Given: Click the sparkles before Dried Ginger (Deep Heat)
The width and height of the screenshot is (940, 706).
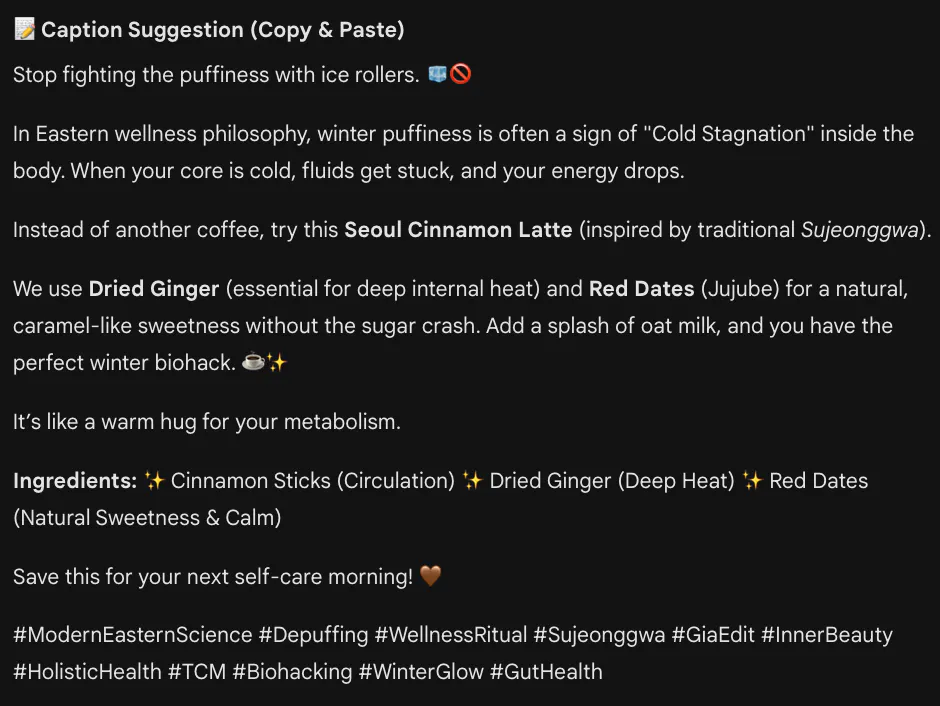Looking at the screenshot, I should tap(473, 481).
